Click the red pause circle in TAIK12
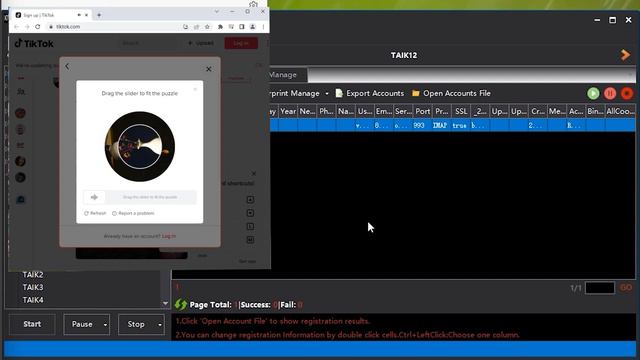Viewport: 640px width, 360px height. click(x=610, y=93)
